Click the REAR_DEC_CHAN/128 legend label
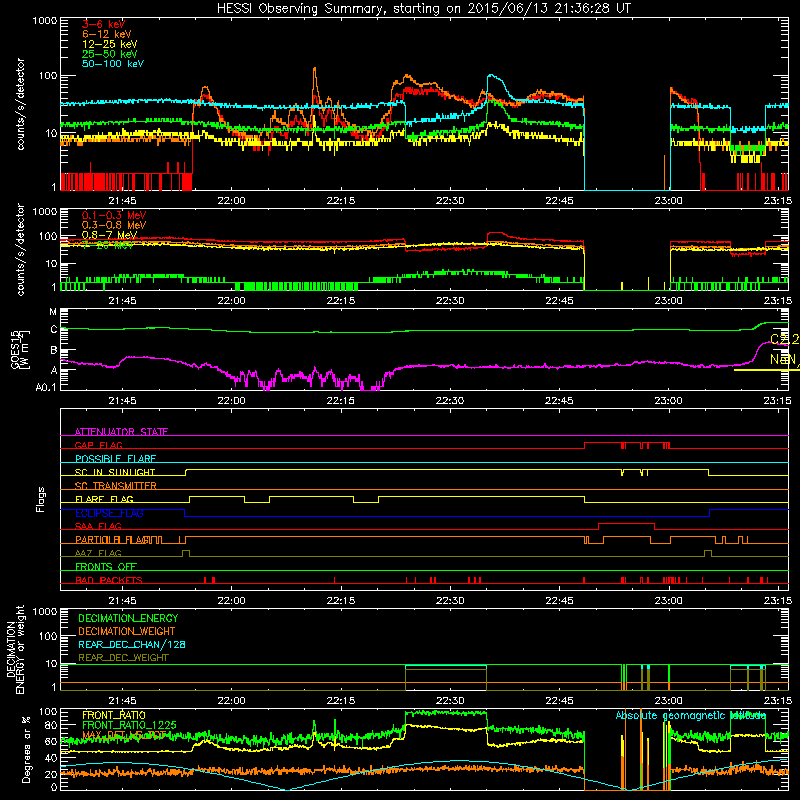Screen dimensions: 800x800 tap(132, 645)
